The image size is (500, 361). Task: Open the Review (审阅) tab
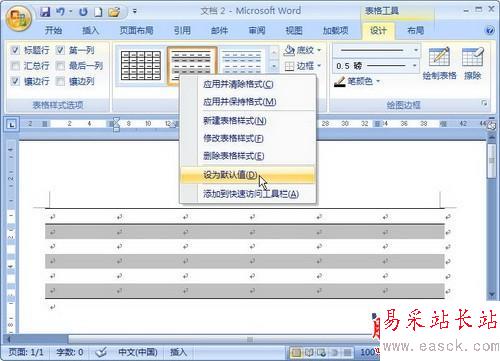(257, 31)
